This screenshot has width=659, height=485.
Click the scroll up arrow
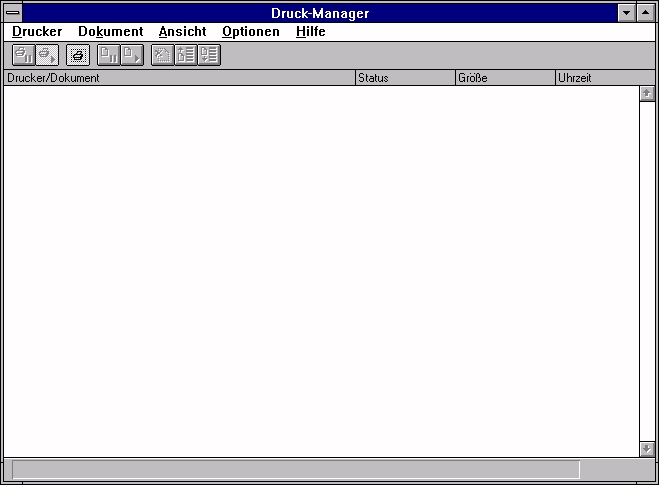[x=647, y=93]
